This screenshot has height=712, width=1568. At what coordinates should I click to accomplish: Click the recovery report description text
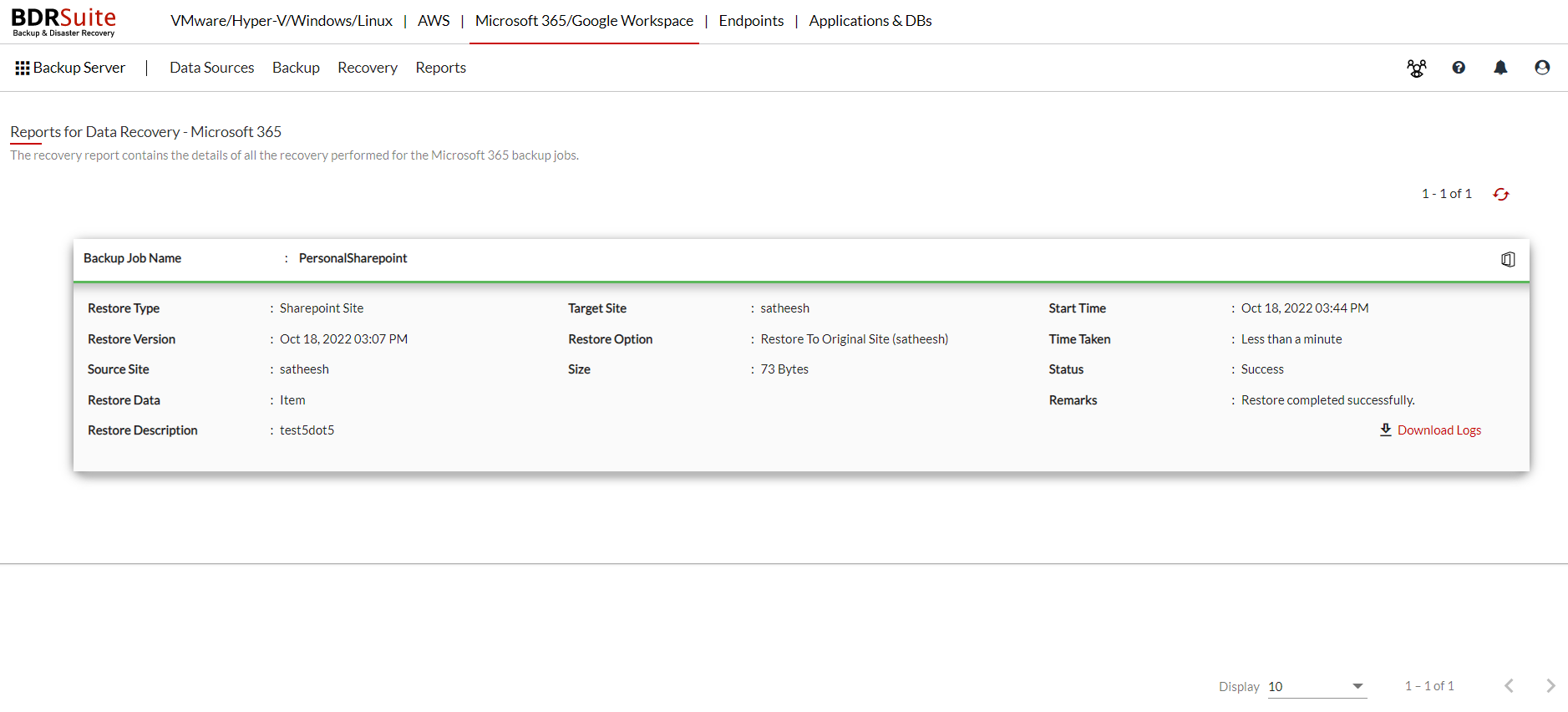(294, 155)
